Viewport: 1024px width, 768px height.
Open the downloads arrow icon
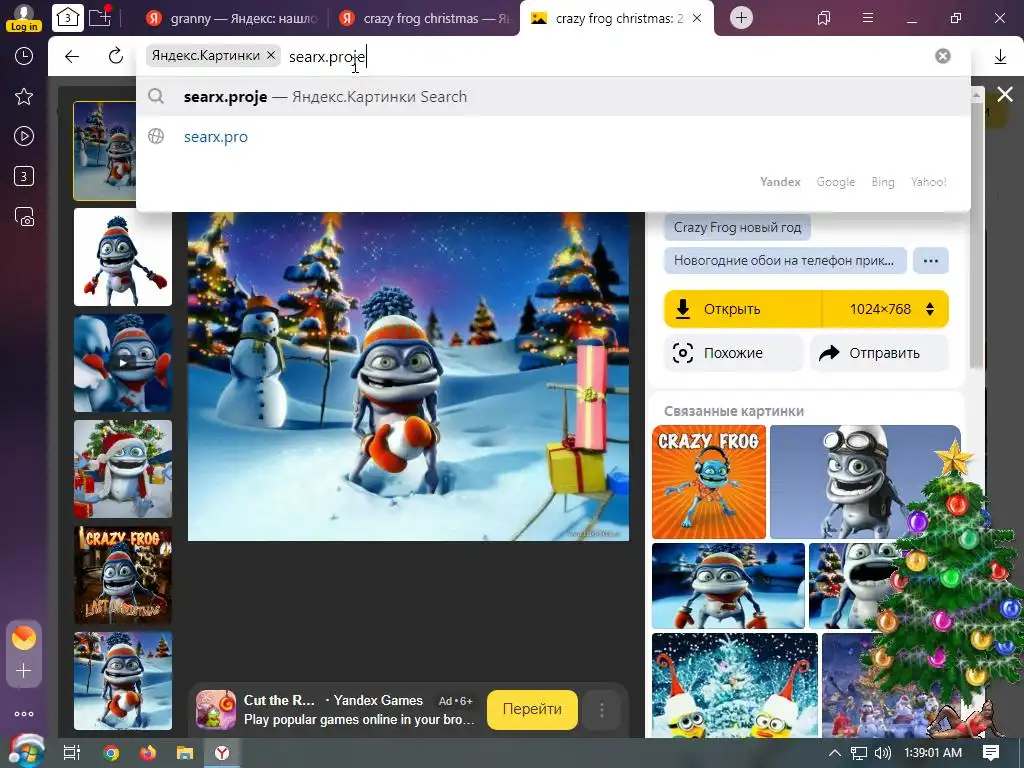1000,57
